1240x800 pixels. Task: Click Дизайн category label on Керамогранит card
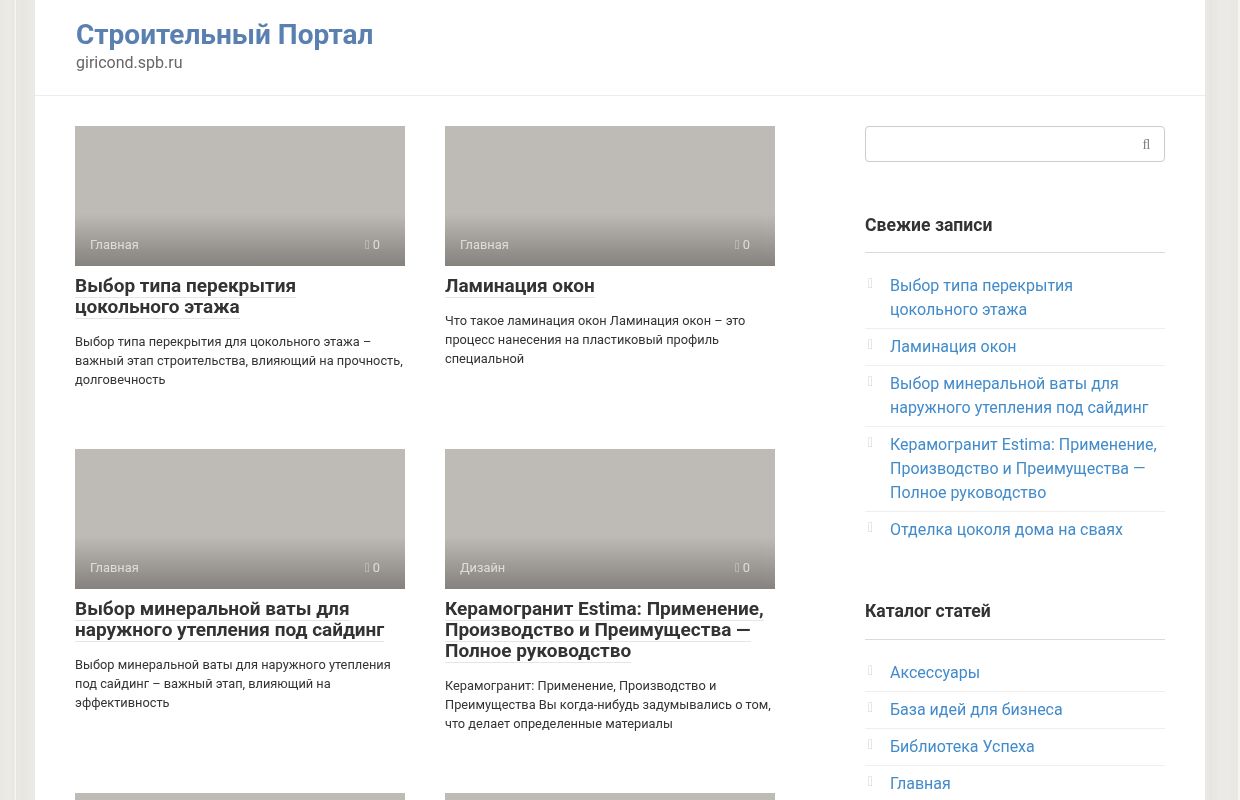point(482,568)
